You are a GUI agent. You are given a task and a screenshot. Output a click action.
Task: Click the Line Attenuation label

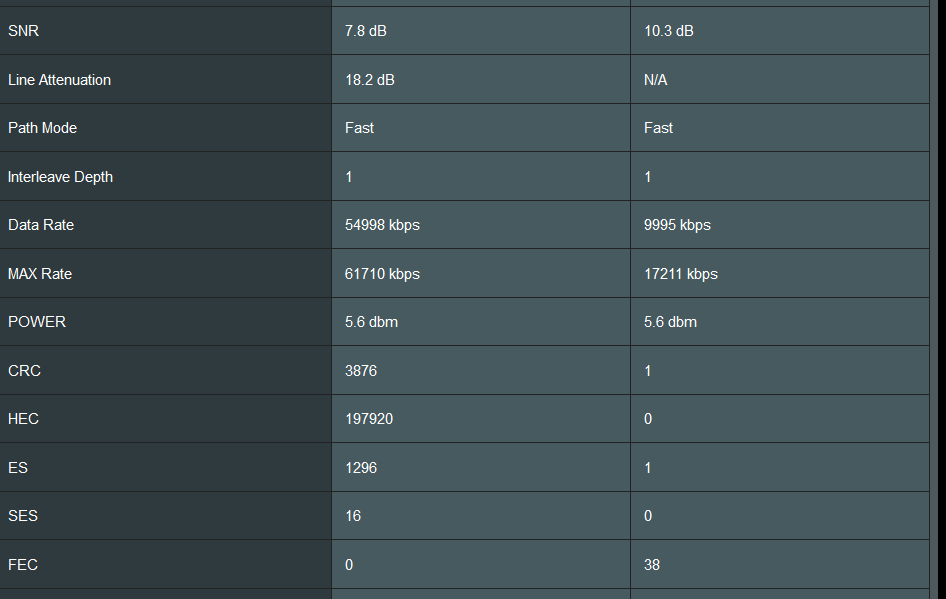pyautogui.click(x=59, y=80)
